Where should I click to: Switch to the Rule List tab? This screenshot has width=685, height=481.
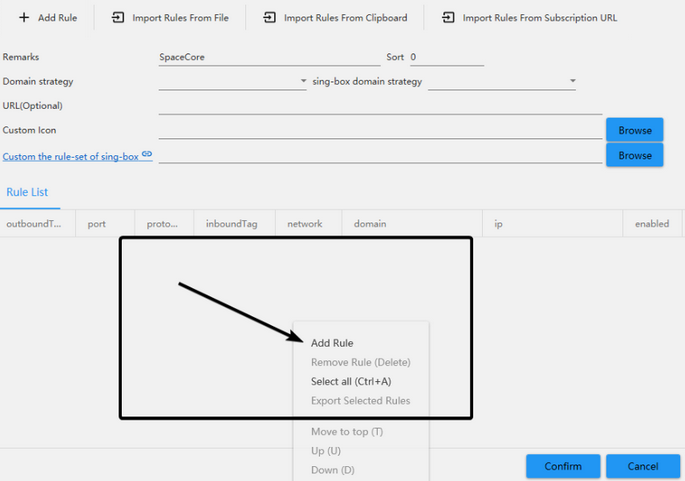(x=27, y=192)
